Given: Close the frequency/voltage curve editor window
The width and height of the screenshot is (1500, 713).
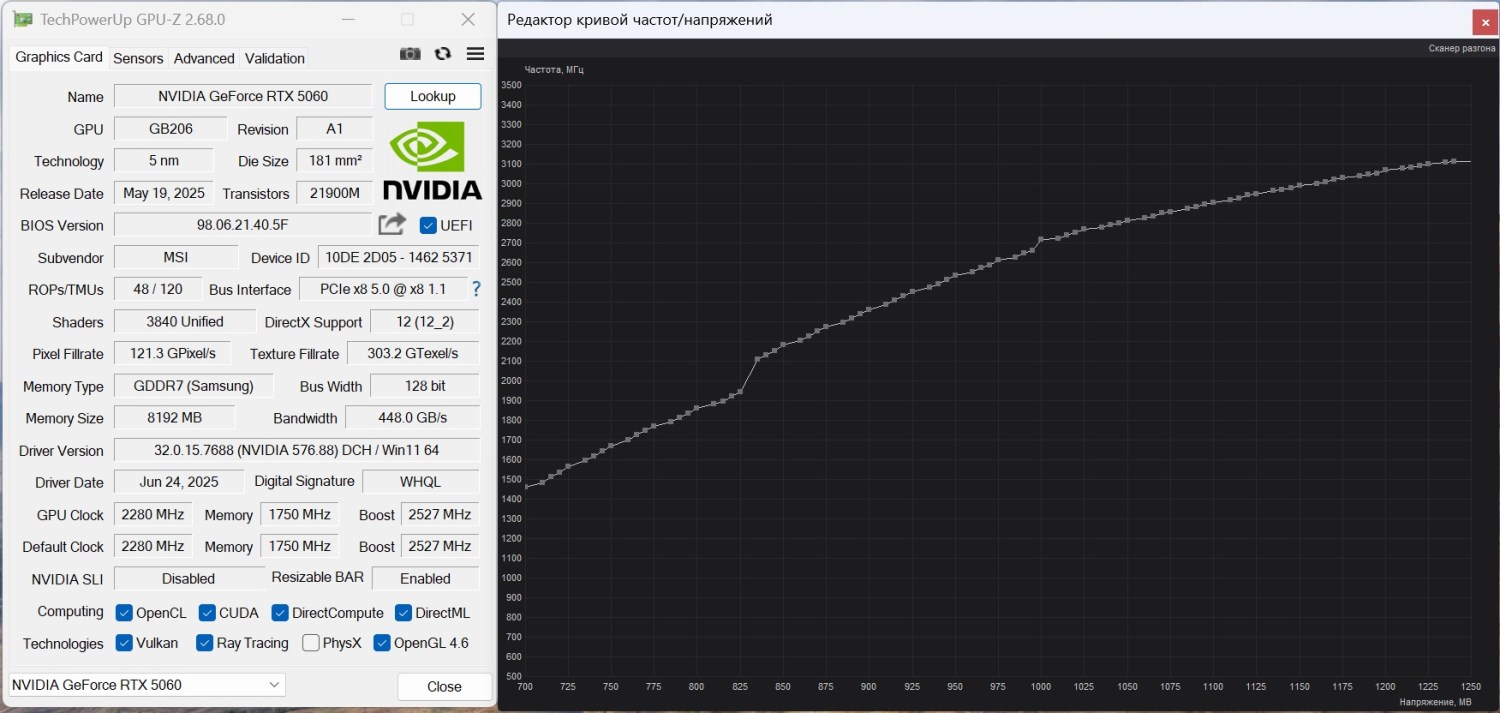Looking at the screenshot, I should coord(1484,21).
